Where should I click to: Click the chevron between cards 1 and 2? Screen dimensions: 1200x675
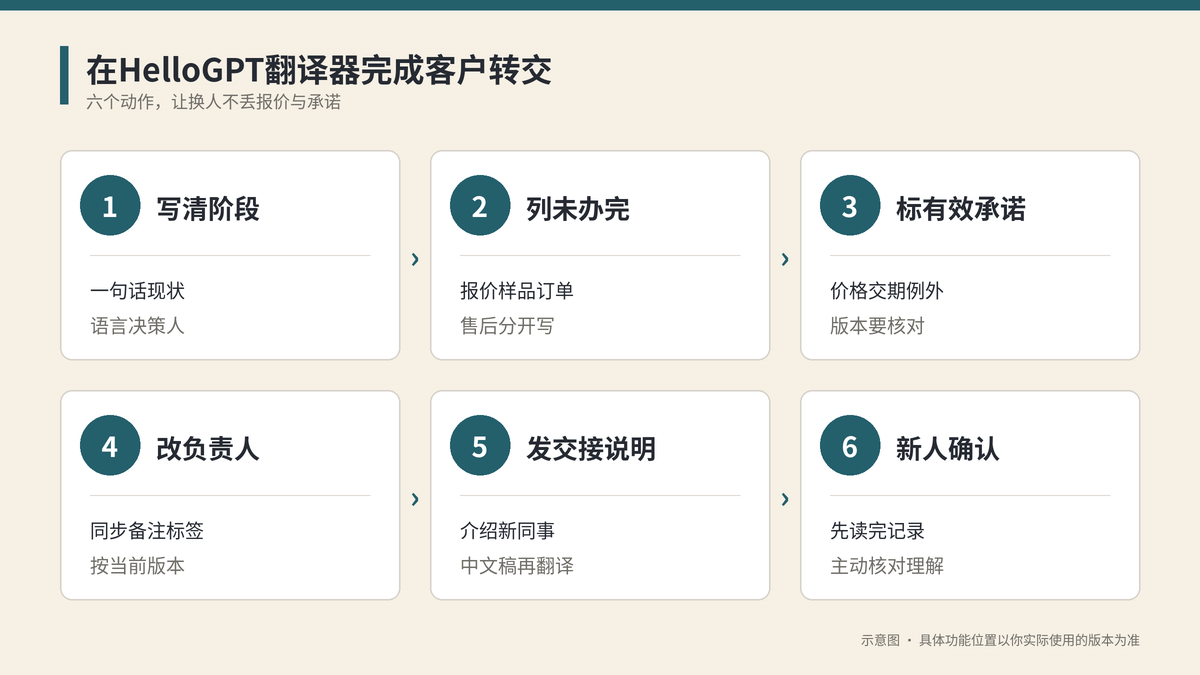pos(415,260)
